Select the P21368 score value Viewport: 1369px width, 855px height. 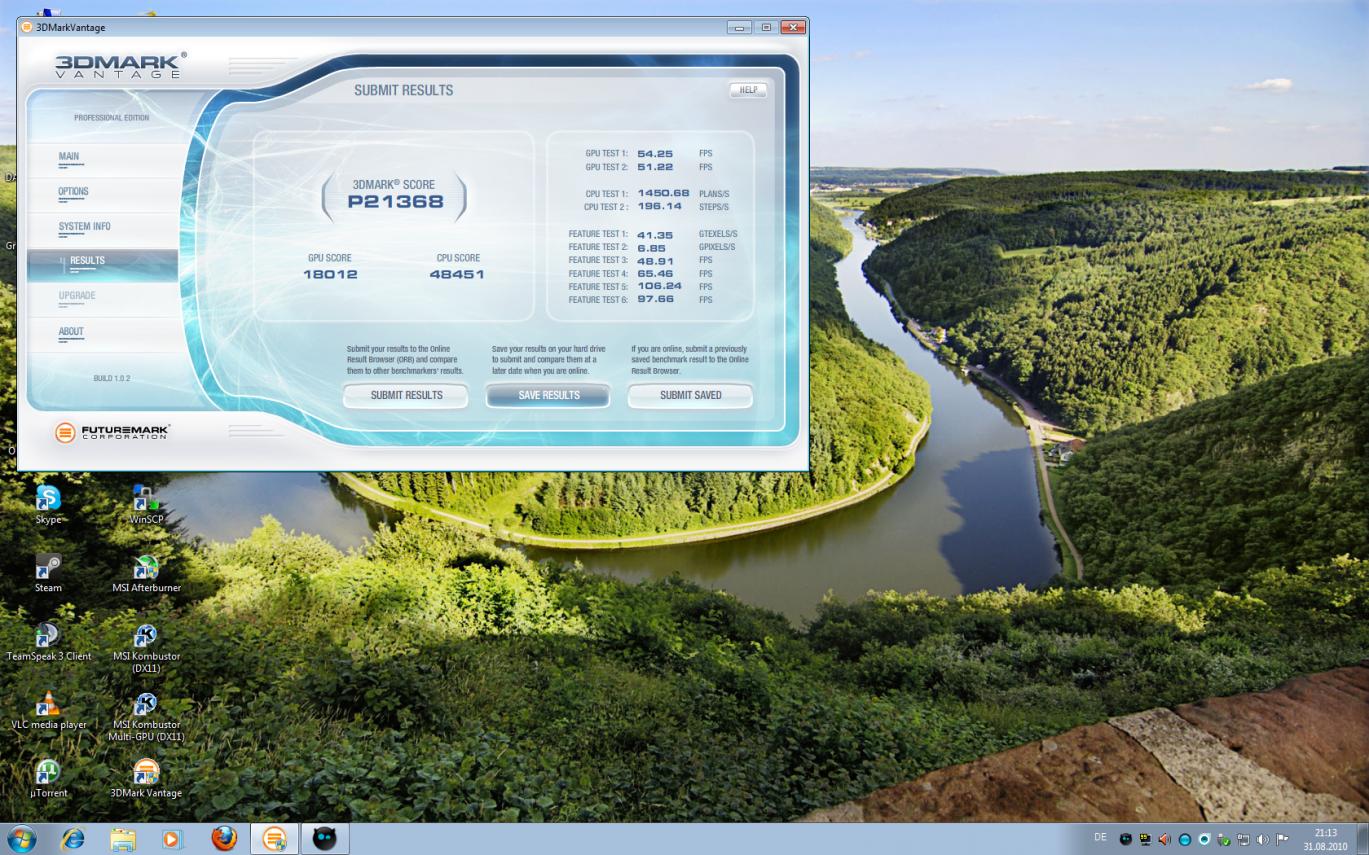tap(395, 202)
